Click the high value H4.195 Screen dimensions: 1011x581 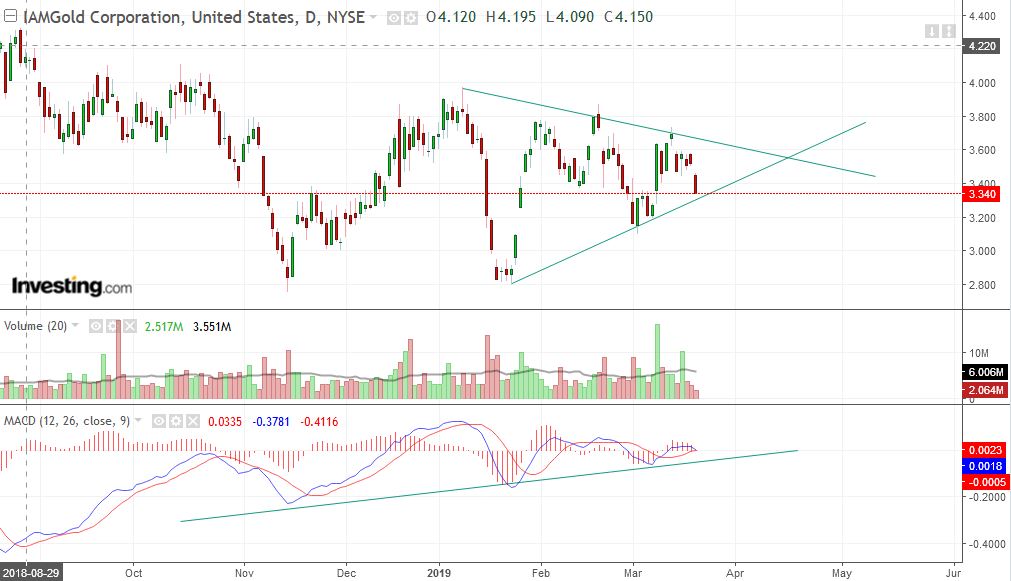click(511, 17)
